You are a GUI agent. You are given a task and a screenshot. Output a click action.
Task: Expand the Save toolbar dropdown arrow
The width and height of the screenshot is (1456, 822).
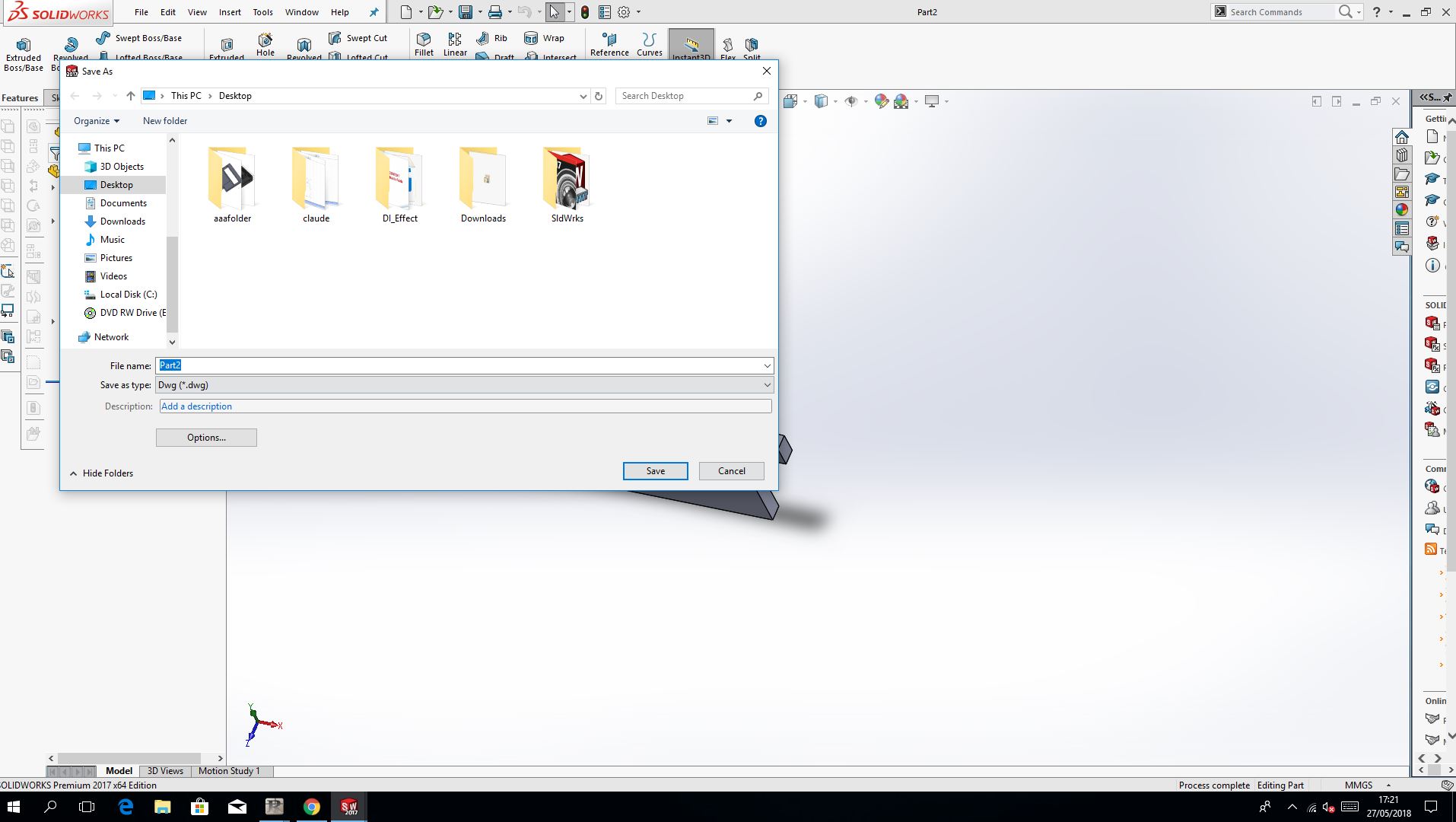pos(480,12)
